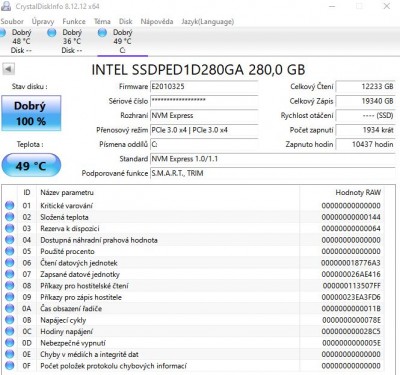Click the Dobrý 100 % health status button
This screenshot has height=375, width=400.
click(31, 113)
